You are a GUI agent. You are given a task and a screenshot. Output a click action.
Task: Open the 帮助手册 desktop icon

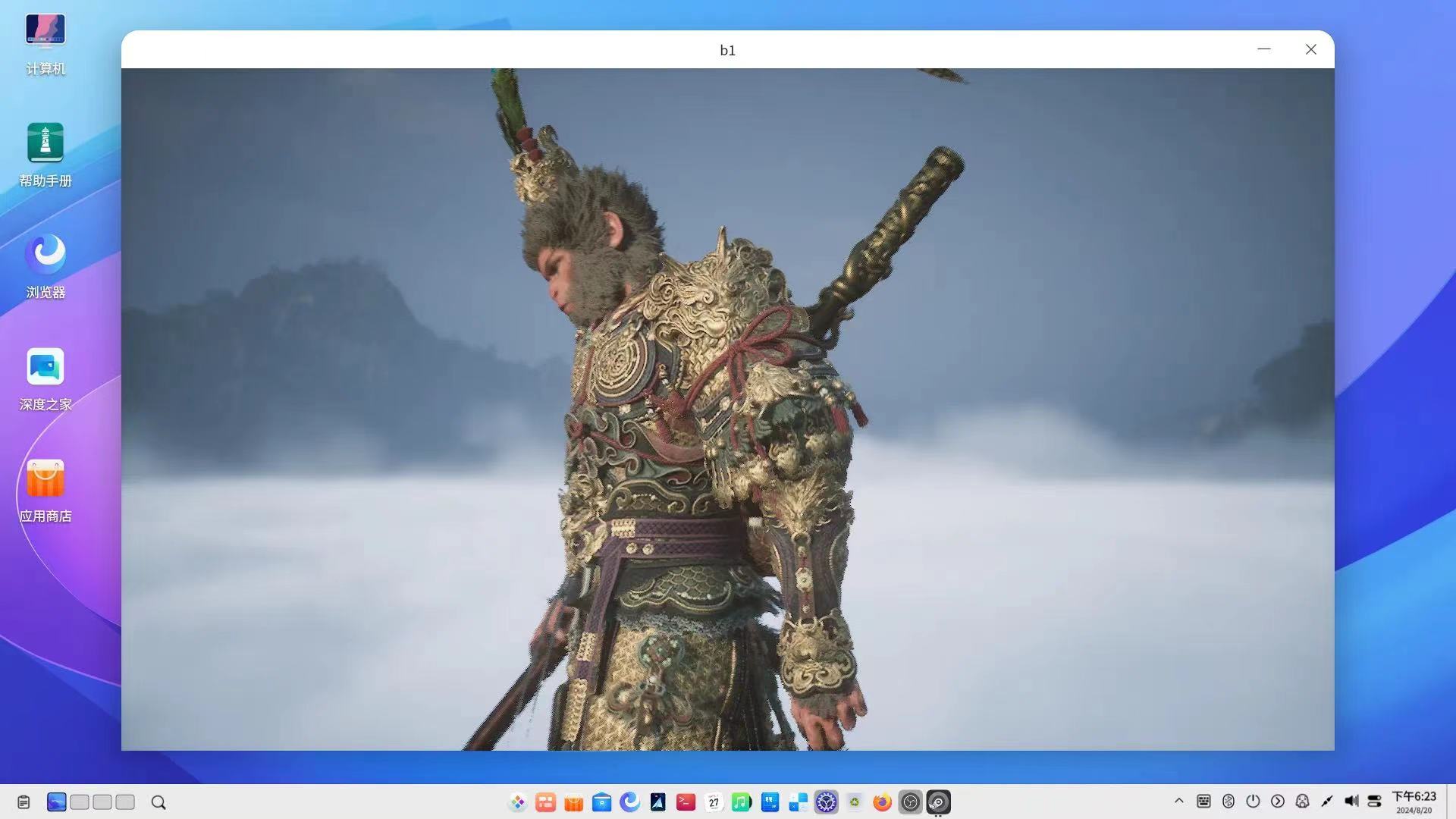45,155
